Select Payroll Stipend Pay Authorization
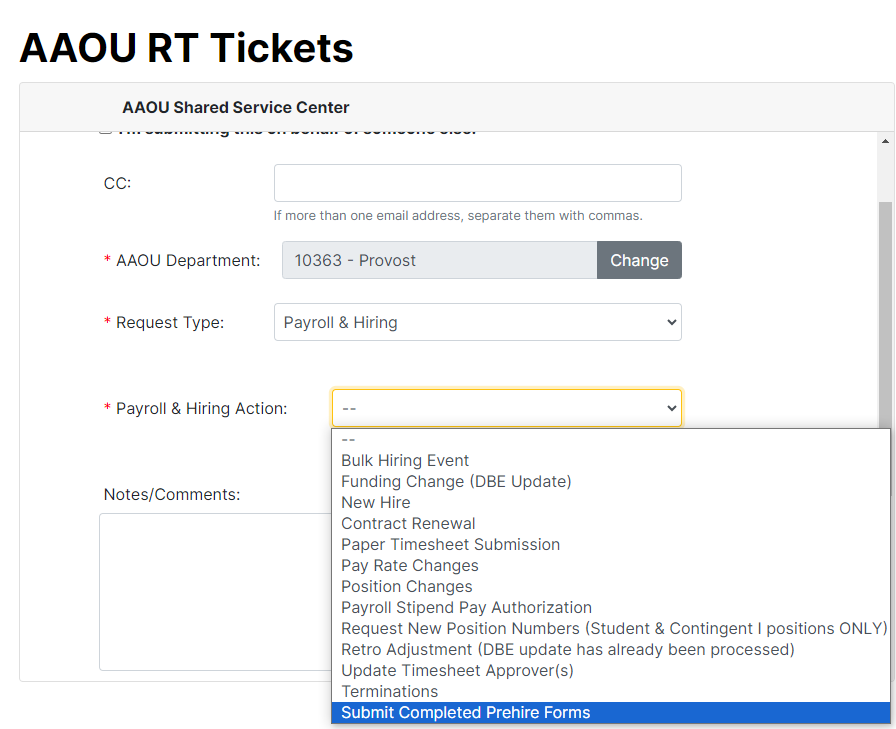Viewport: 896px width, 729px height. click(466, 607)
